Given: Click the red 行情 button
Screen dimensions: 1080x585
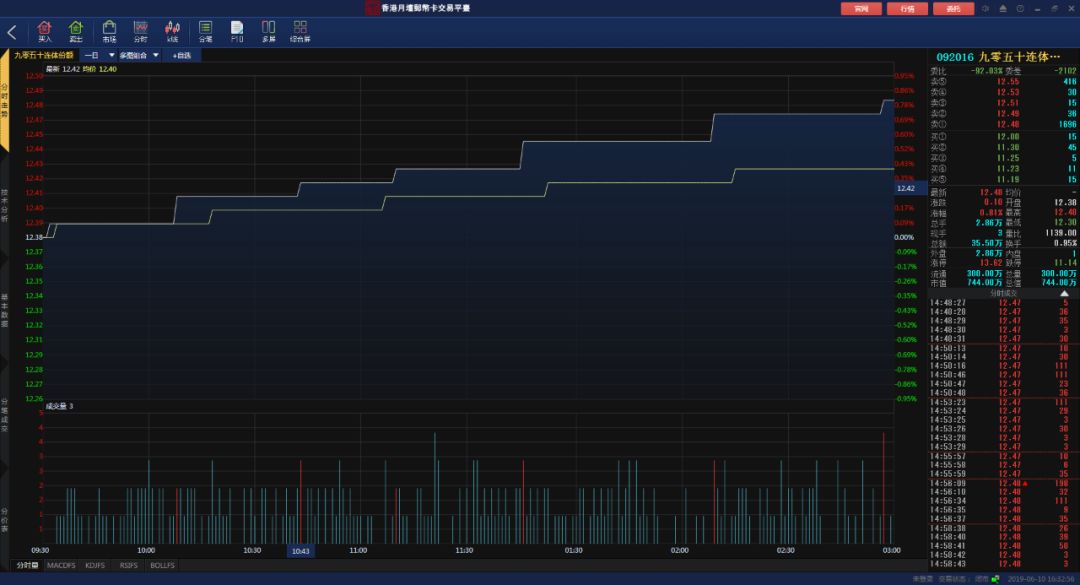Looking at the screenshot, I should coord(908,9).
